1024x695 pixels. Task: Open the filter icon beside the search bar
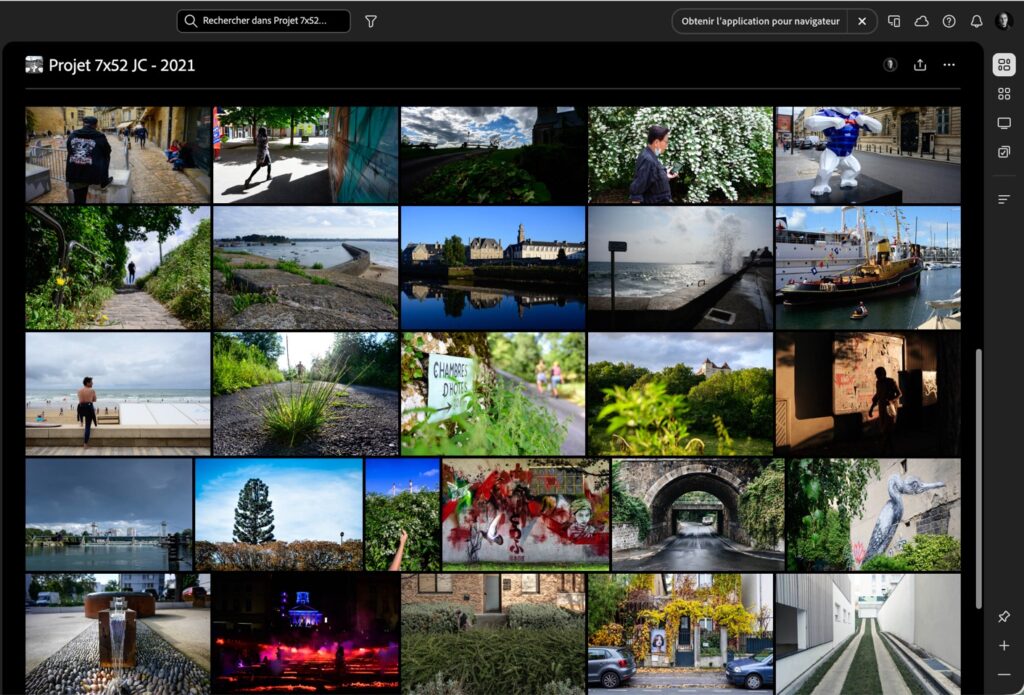click(370, 20)
